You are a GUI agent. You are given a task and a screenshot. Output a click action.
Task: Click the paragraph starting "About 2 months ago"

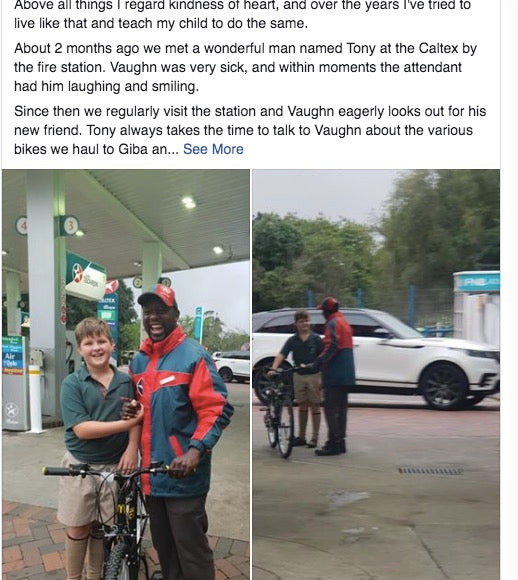point(245,67)
